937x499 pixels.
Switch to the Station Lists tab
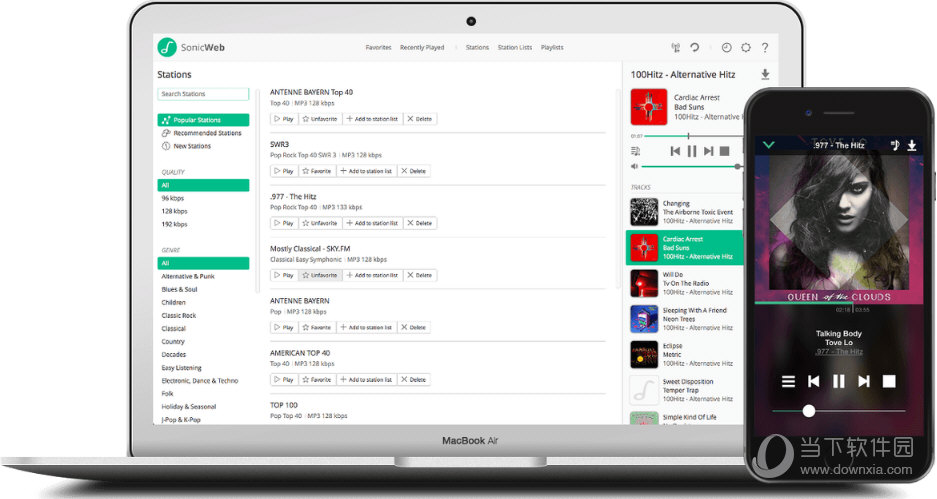515,47
